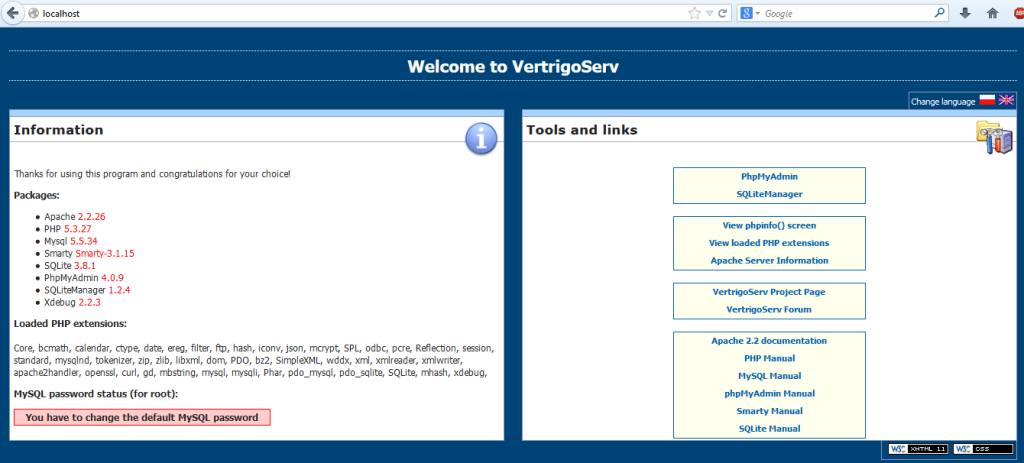Image resolution: width=1024 pixels, height=463 pixels.
Task: Click the SQLiteManager version 1.2.4 text
Action: 120,290
